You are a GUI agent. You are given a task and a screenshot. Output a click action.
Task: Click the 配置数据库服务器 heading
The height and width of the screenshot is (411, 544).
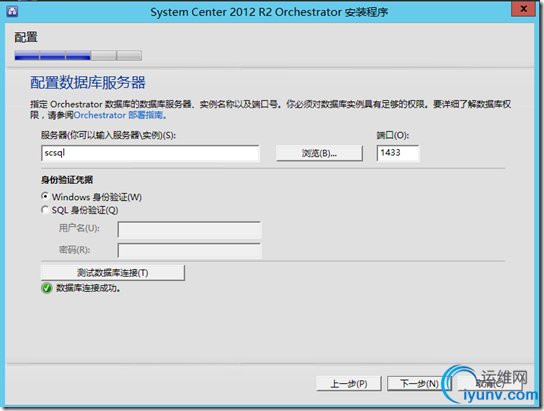click(88, 83)
